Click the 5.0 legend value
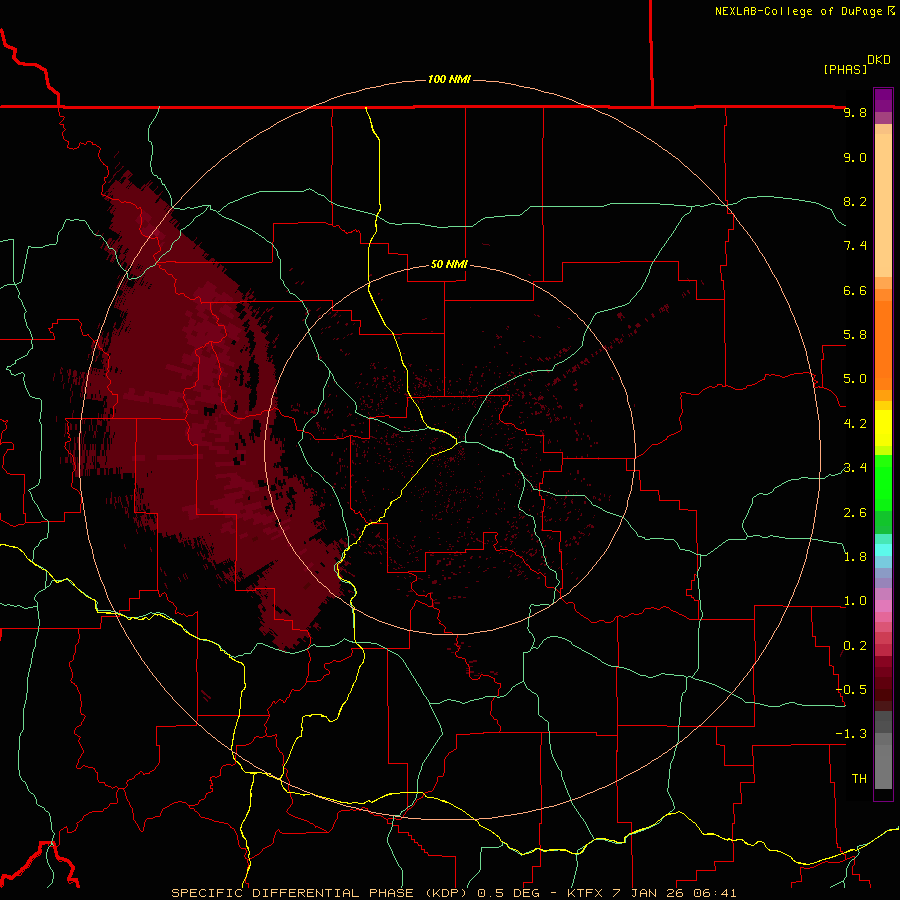Screen dimensions: 900x900 click(855, 379)
